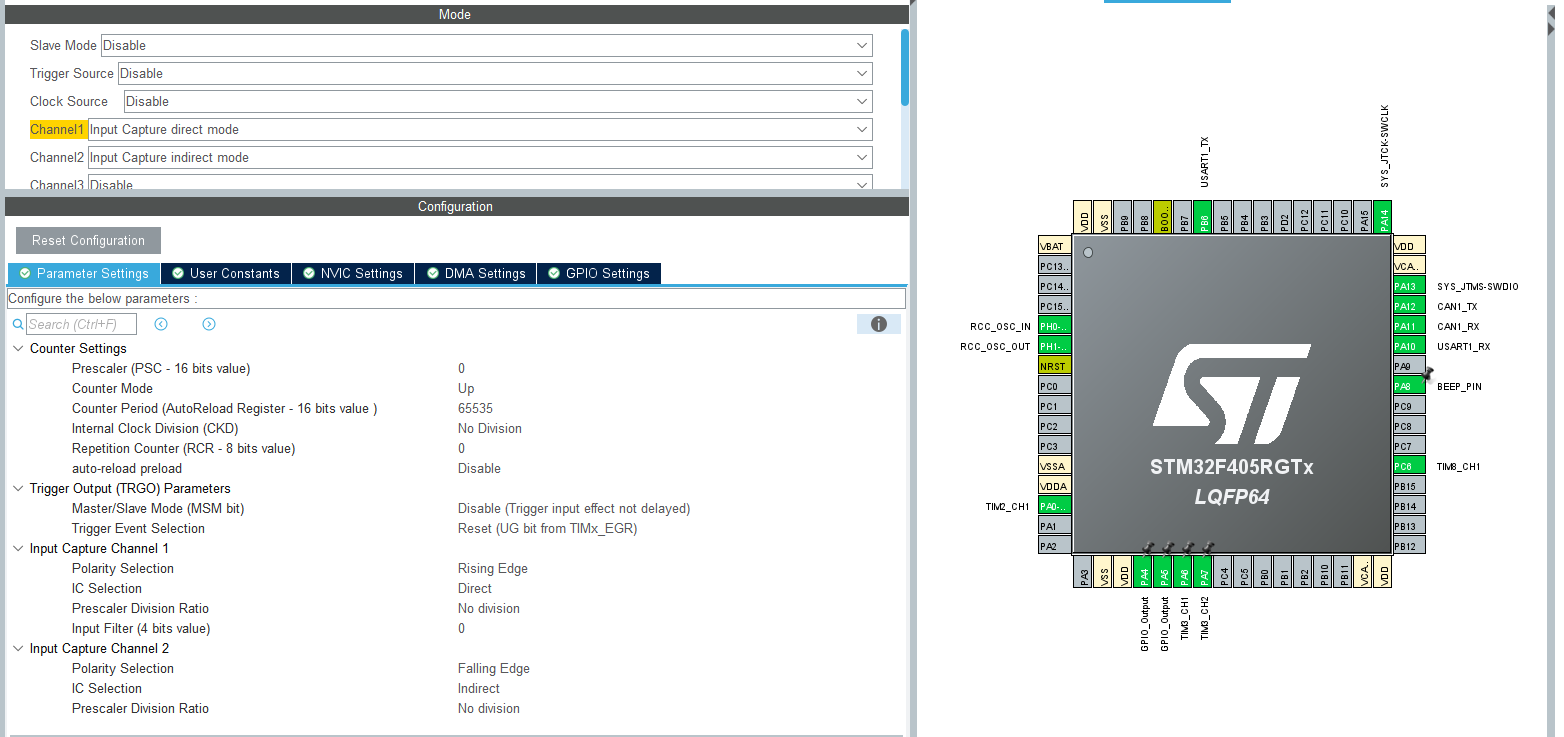The width and height of the screenshot is (1564, 737).
Task: Go to next search result arrow
Action: pos(209,324)
